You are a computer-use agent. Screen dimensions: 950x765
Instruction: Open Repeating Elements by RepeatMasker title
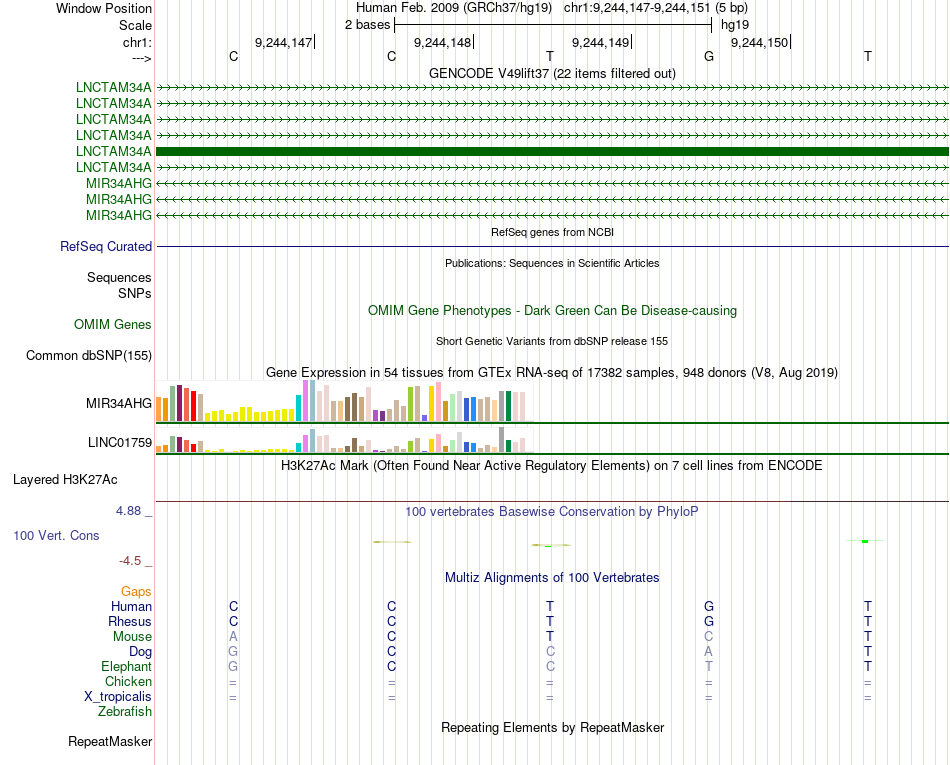point(552,727)
